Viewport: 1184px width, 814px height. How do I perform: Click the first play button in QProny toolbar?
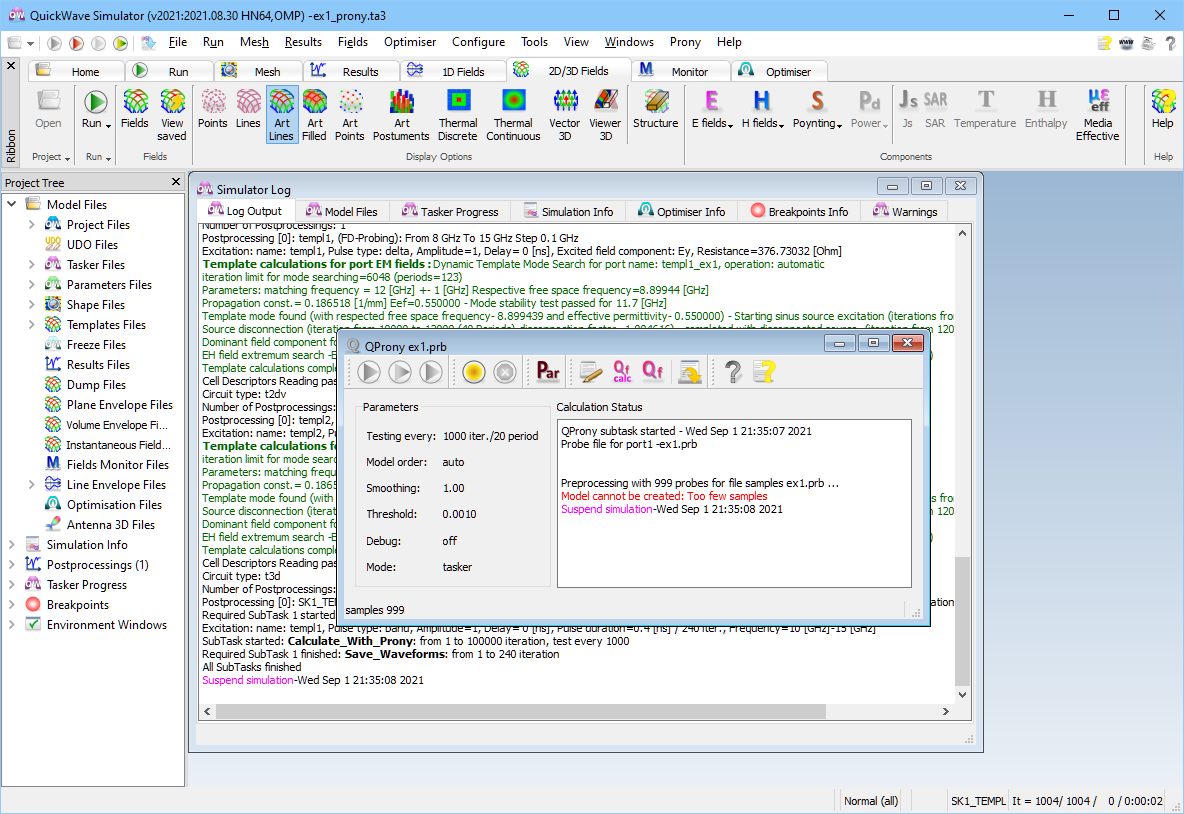coord(369,372)
